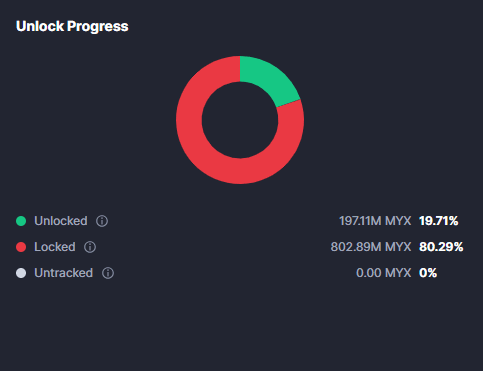Click the bottom of the red donut ring
Screen dimensions: 483x371
[240, 171]
